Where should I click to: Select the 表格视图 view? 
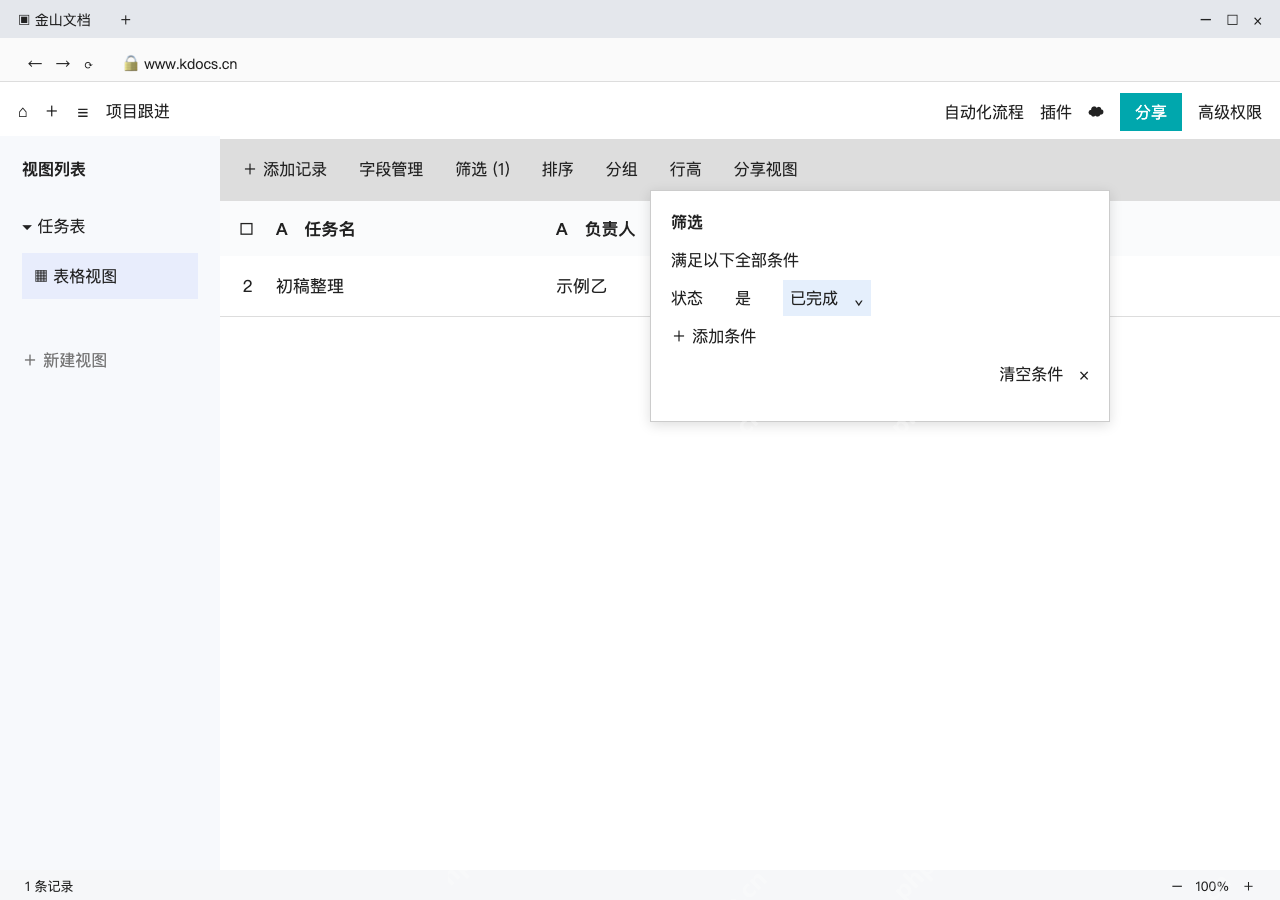pos(110,276)
